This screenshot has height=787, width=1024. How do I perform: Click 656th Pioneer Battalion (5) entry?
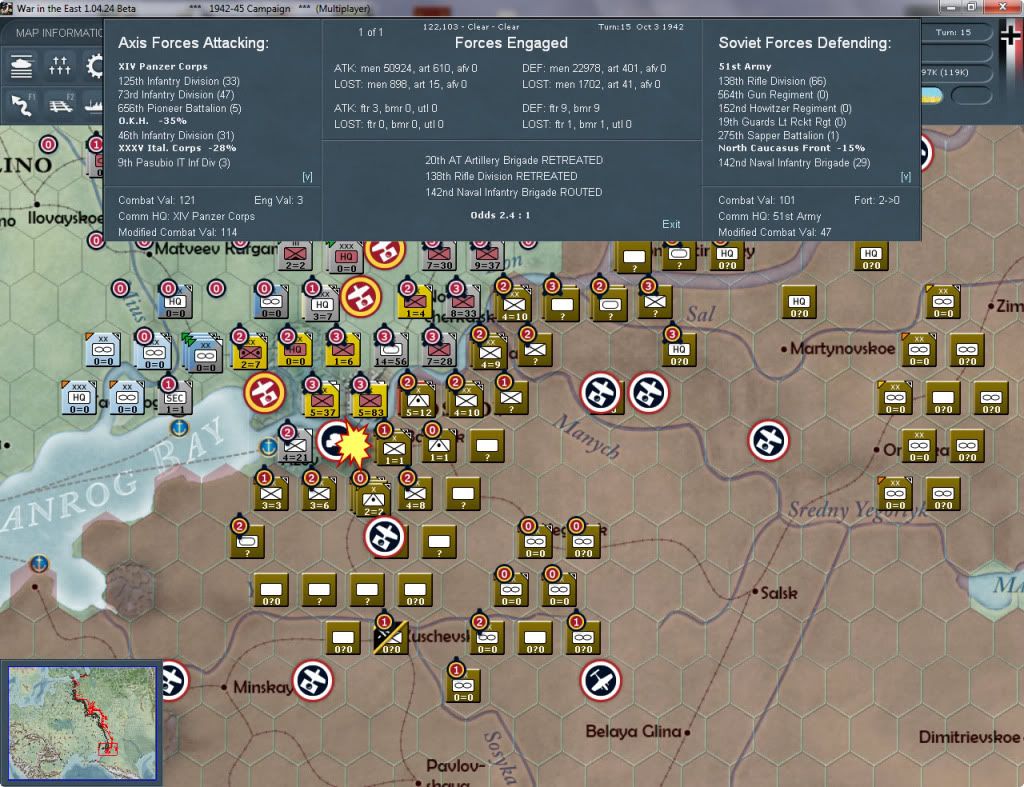(x=180, y=108)
